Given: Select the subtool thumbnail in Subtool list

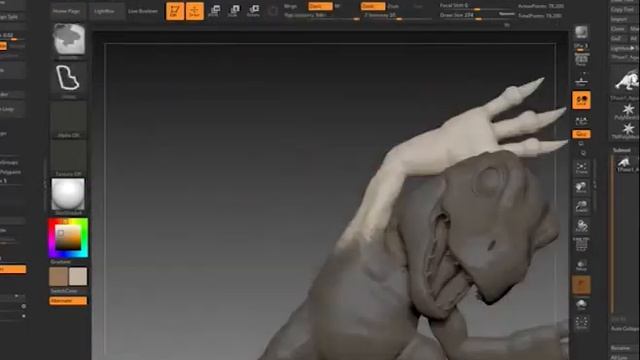Looking at the screenshot, I should [x=624, y=163].
